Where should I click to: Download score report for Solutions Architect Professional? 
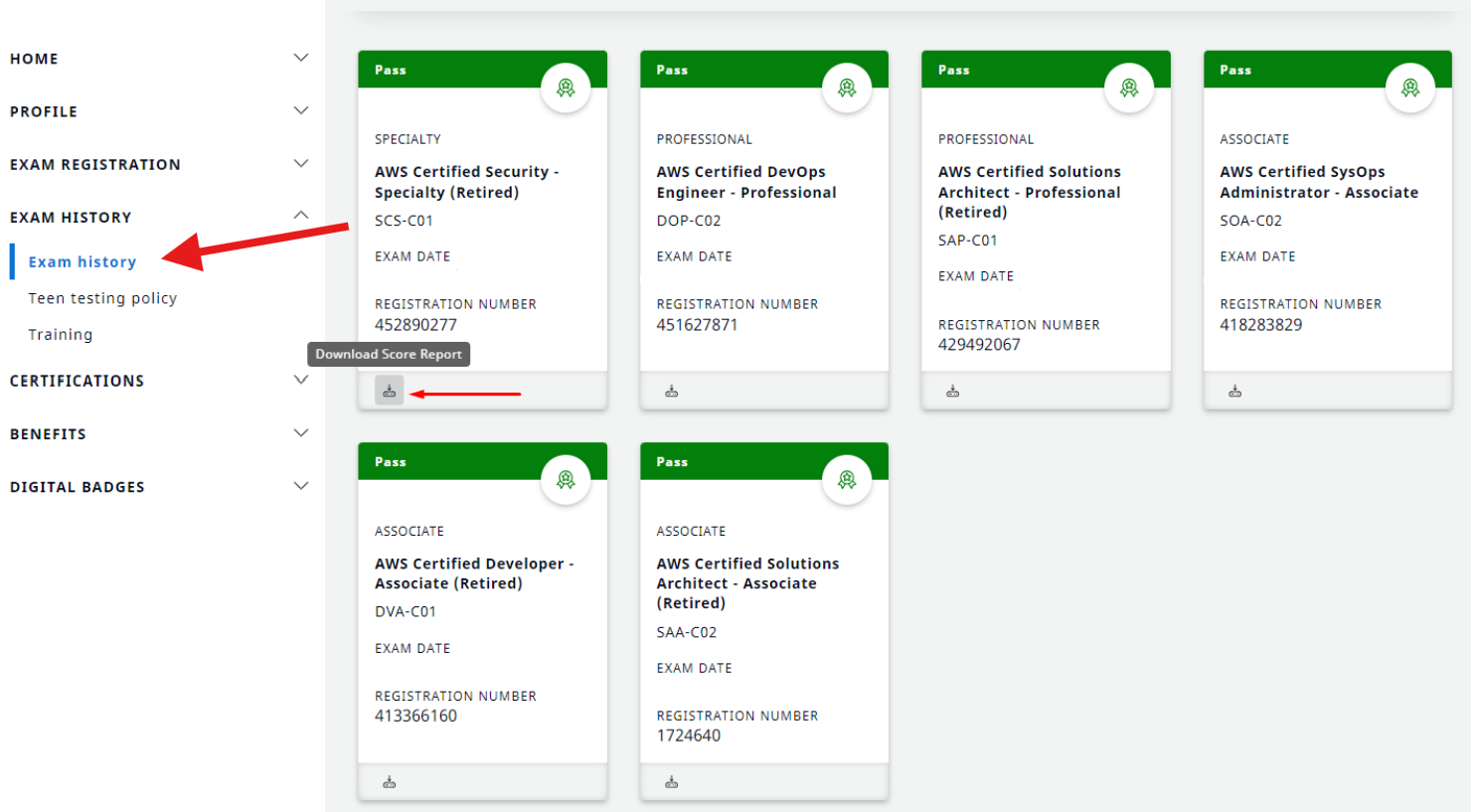click(x=953, y=392)
